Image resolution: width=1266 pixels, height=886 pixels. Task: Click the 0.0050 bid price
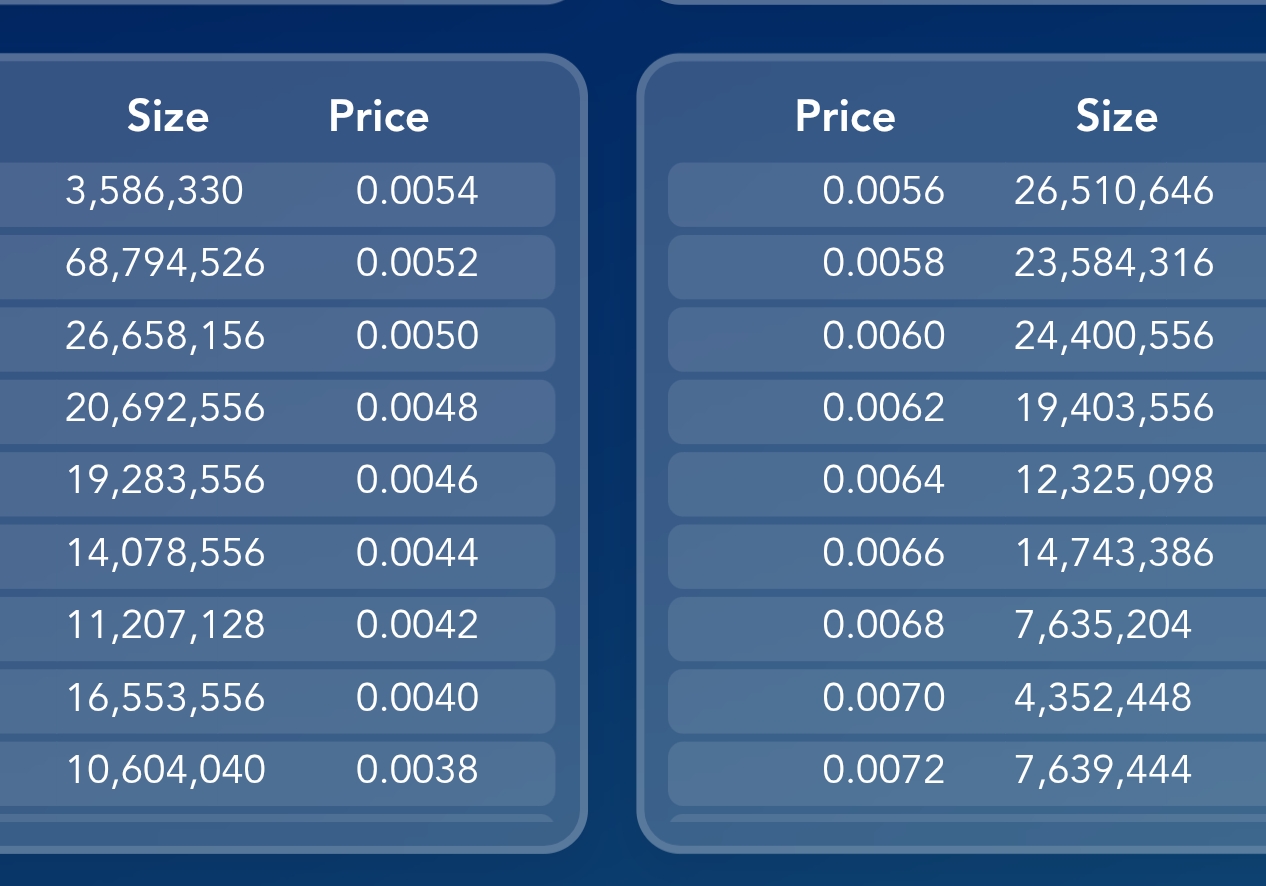[x=417, y=335]
